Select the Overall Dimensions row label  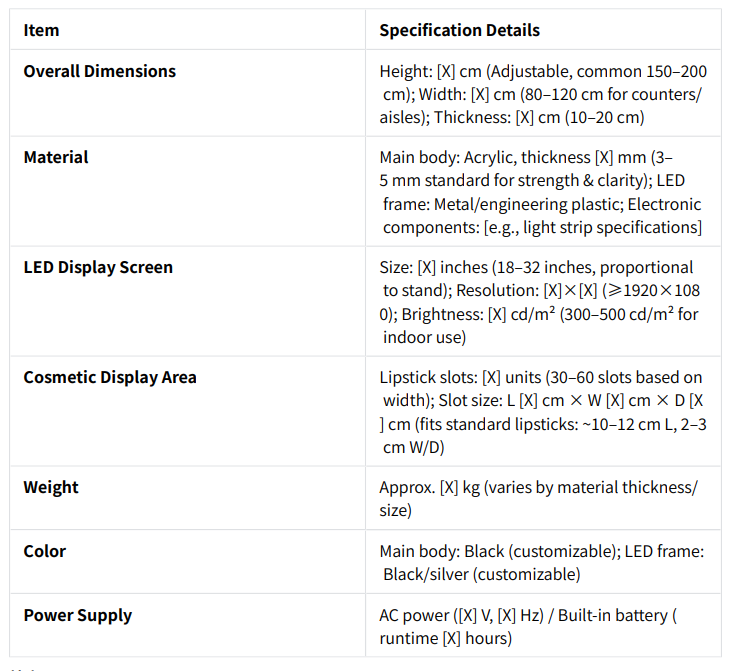100,71
